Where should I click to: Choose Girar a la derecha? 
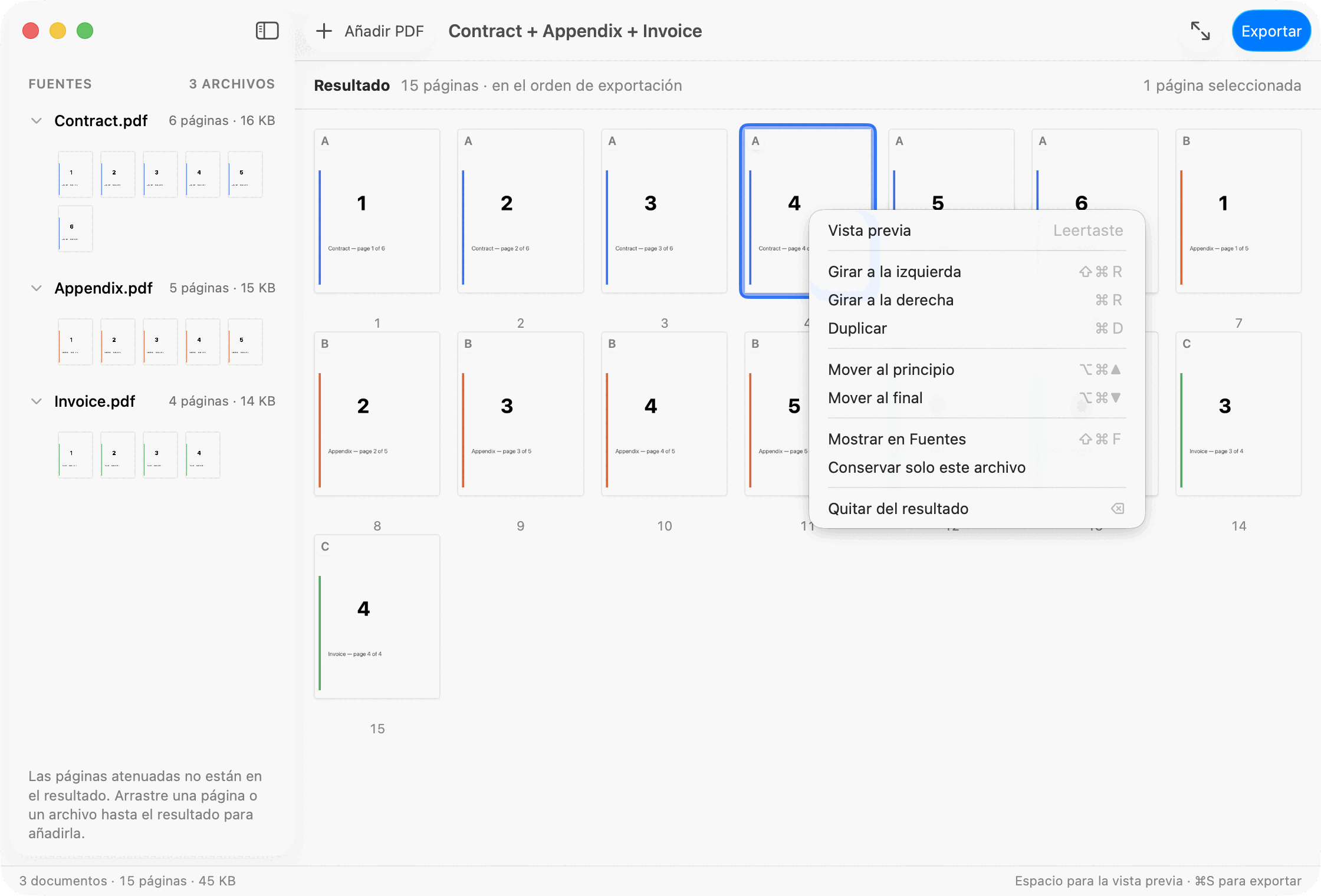tap(977, 300)
